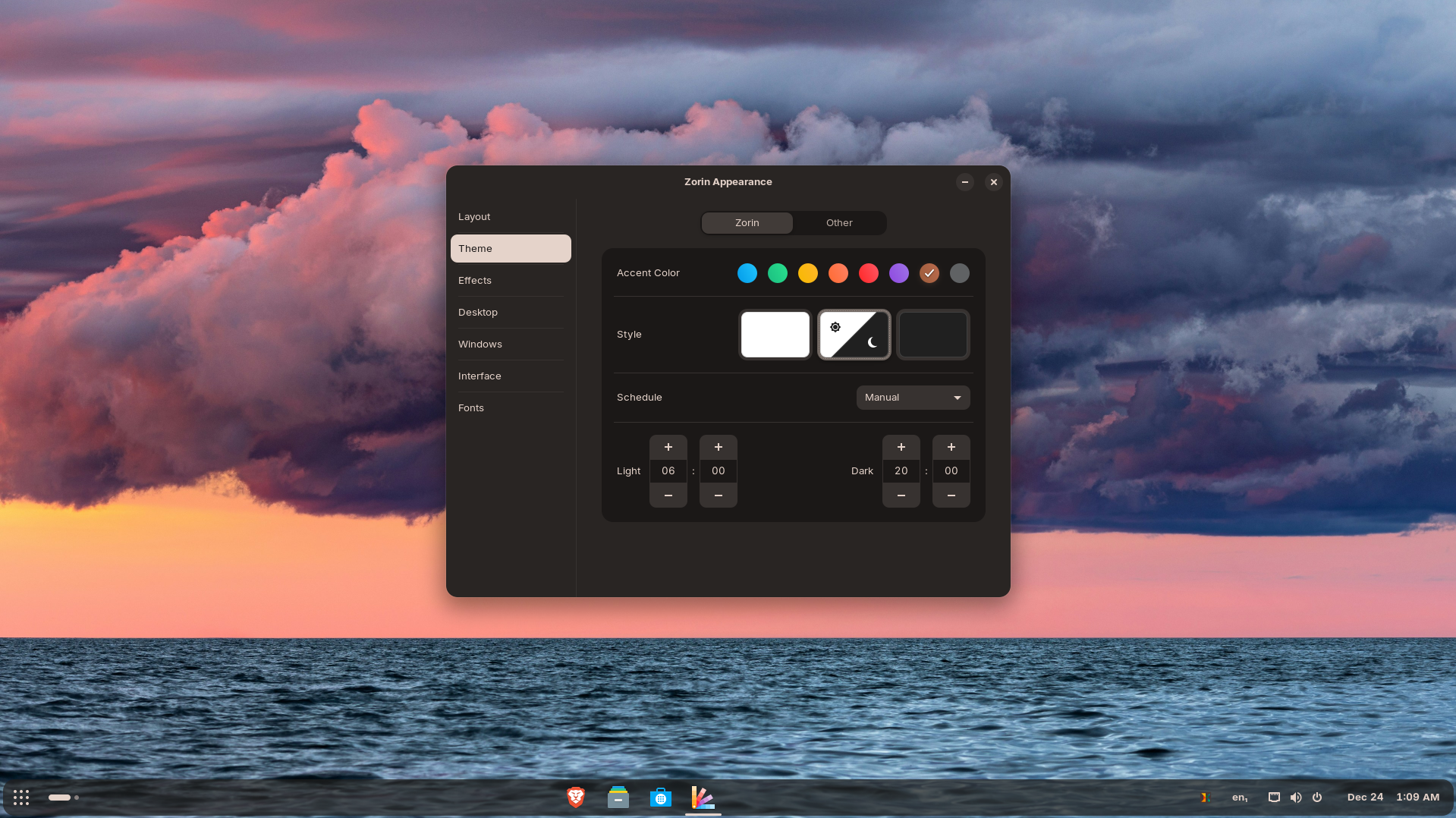Click the Dec 24 clock in the taskbar
This screenshot has height=818, width=1456.
click(x=1364, y=797)
